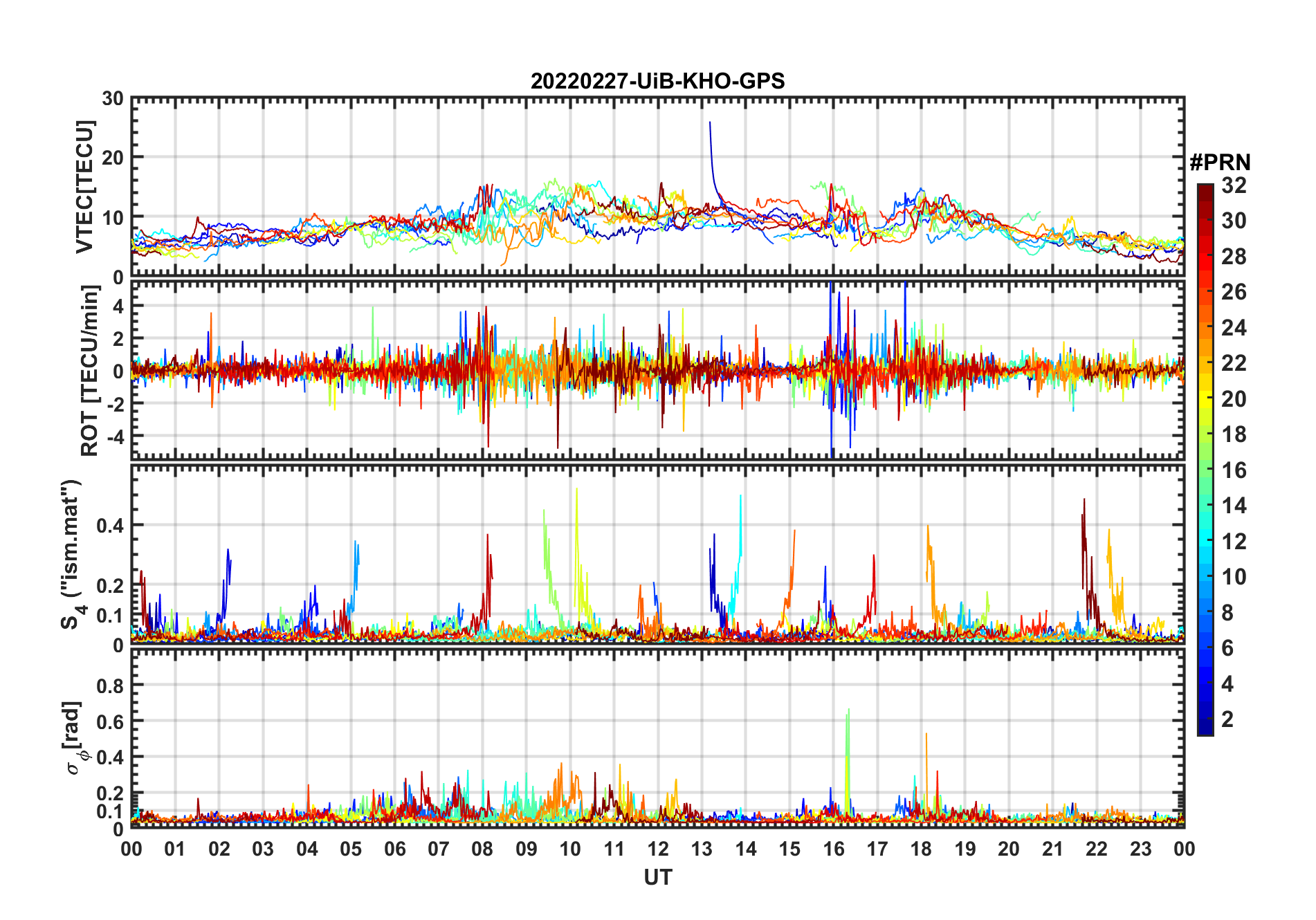
Task: Pick the orange colorbar band beside 24
Action: pos(1205,328)
